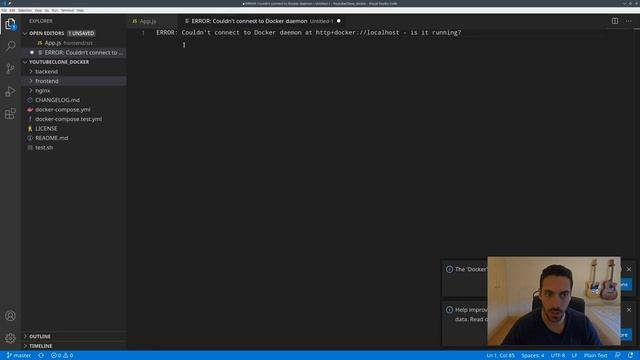Open the Search view icon
The width and height of the screenshot is (640, 360).
point(10,46)
